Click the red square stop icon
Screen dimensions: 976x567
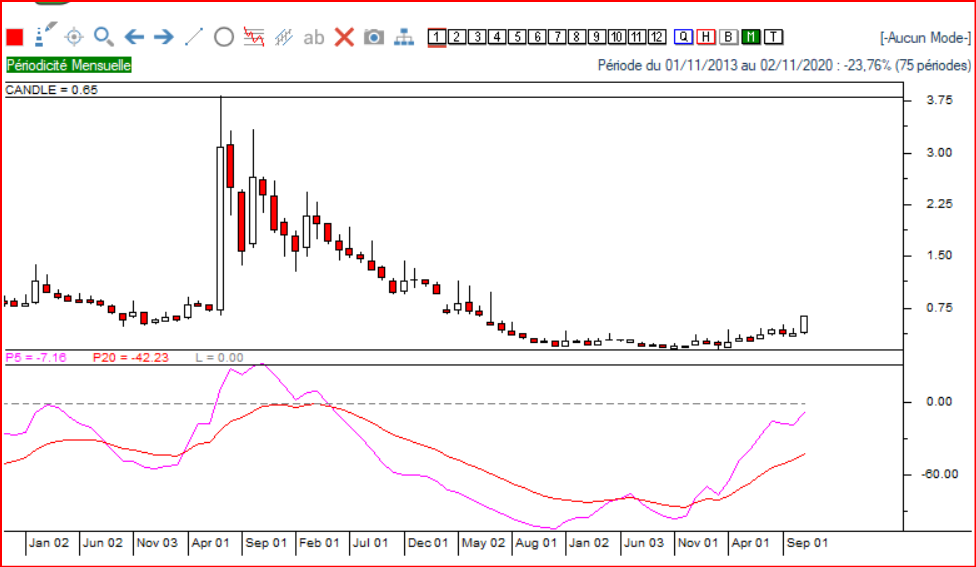pyautogui.click(x=15, y=37)
